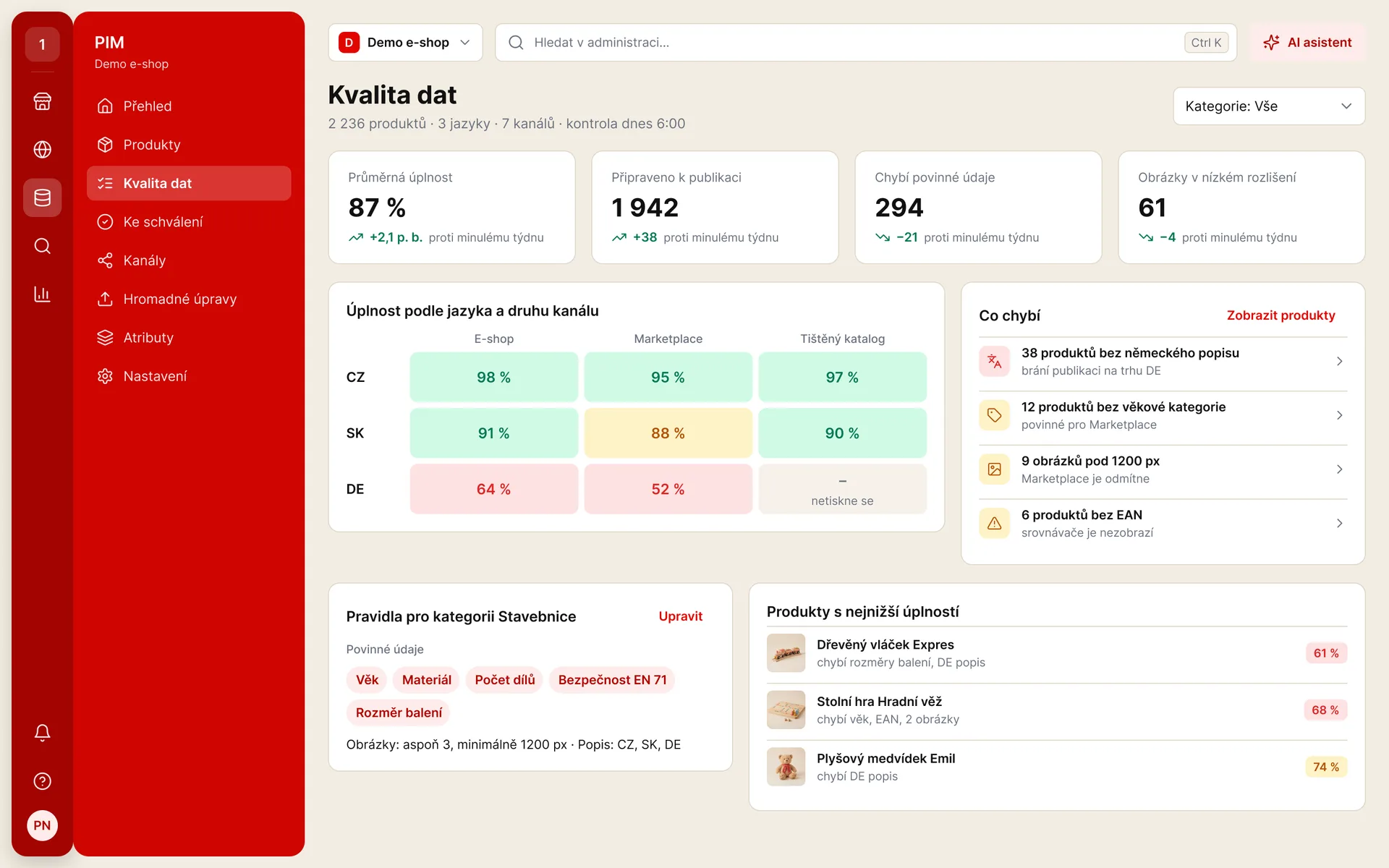Screen dimensions: 1389x868
Task: Go to Přehled in the sidebar
Action: 189,106
